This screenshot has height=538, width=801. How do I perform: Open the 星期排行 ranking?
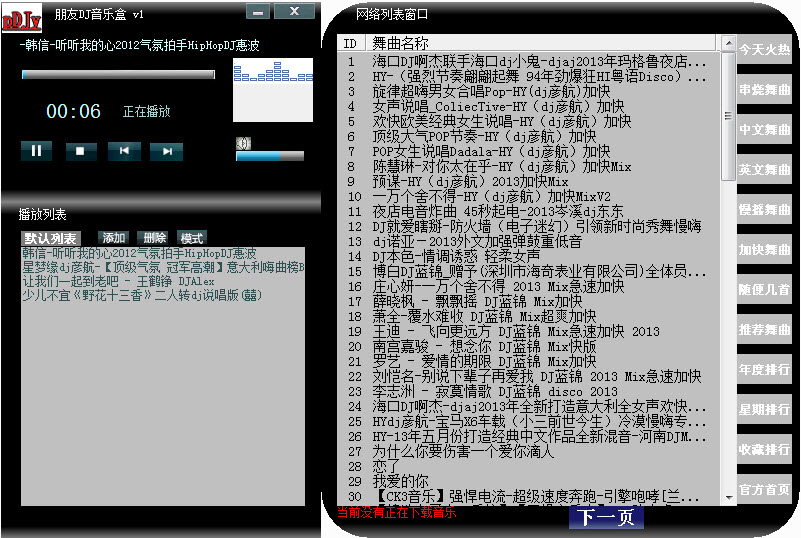click(x=764, y=409)
